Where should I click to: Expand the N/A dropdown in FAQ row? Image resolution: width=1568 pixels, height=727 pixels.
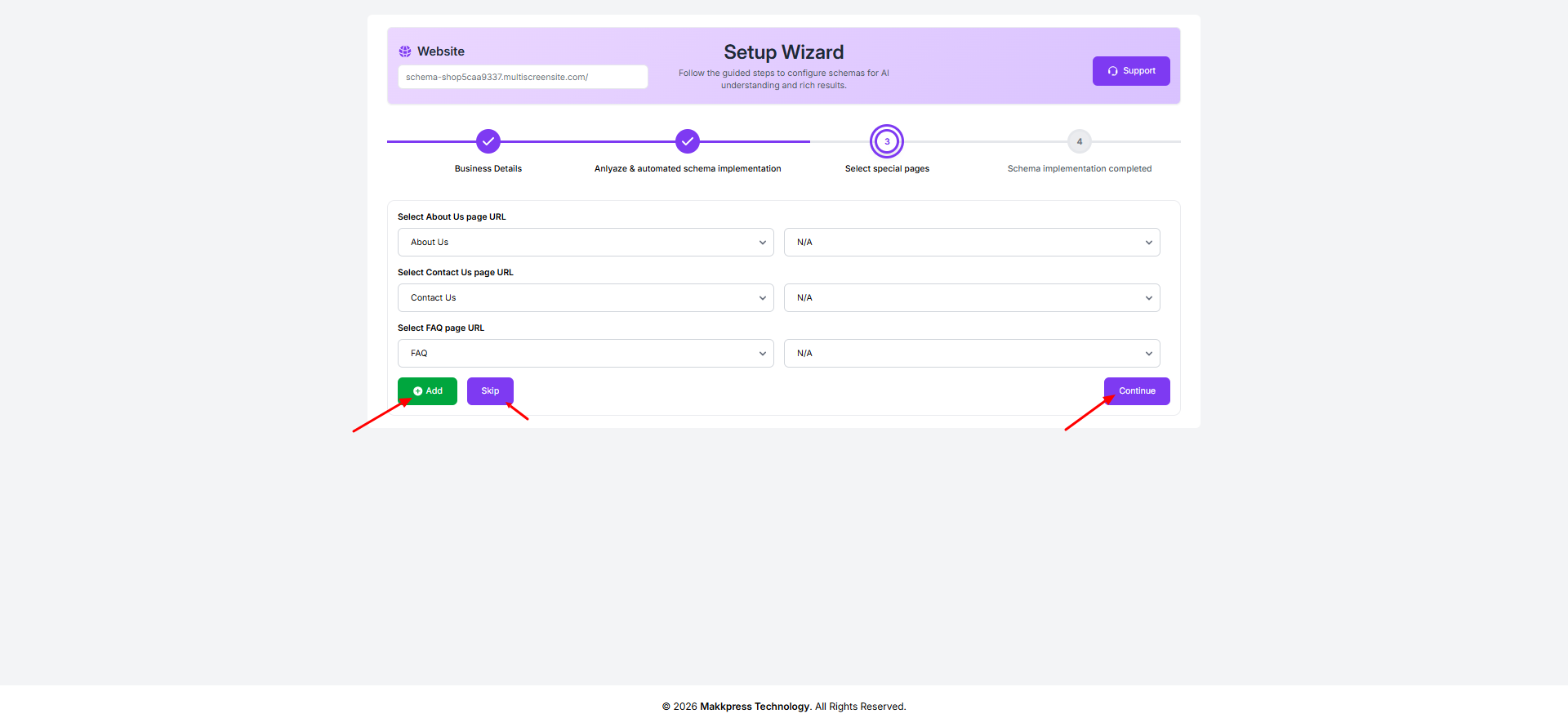(971, 354)
